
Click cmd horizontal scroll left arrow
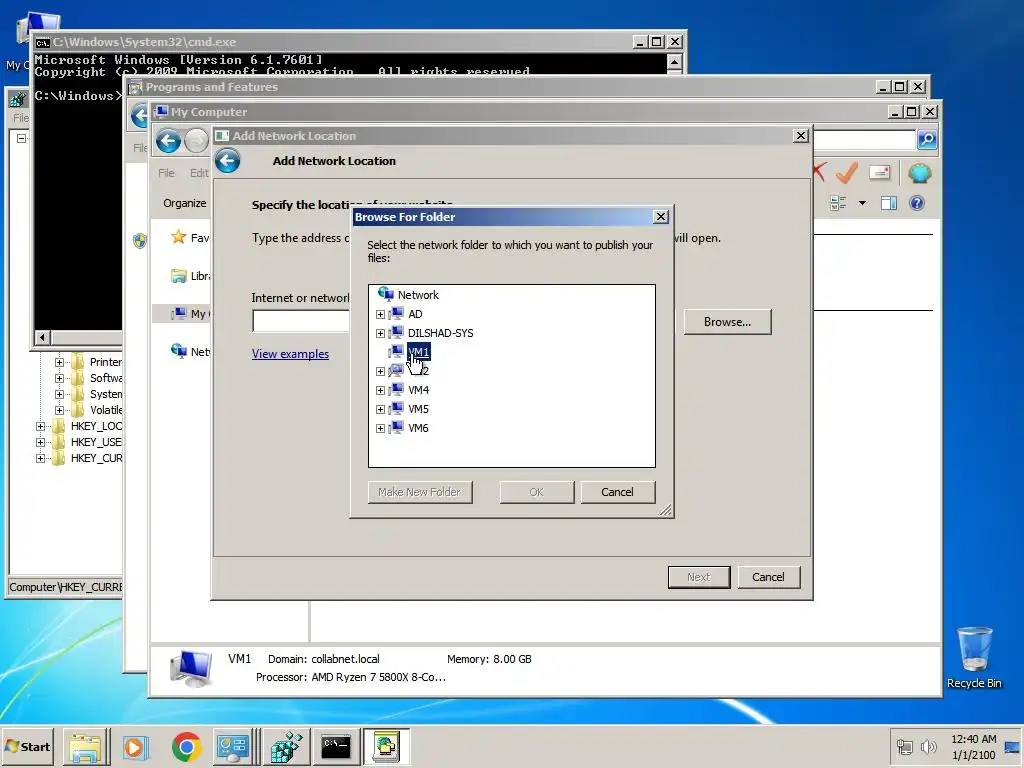coord(42,338)
